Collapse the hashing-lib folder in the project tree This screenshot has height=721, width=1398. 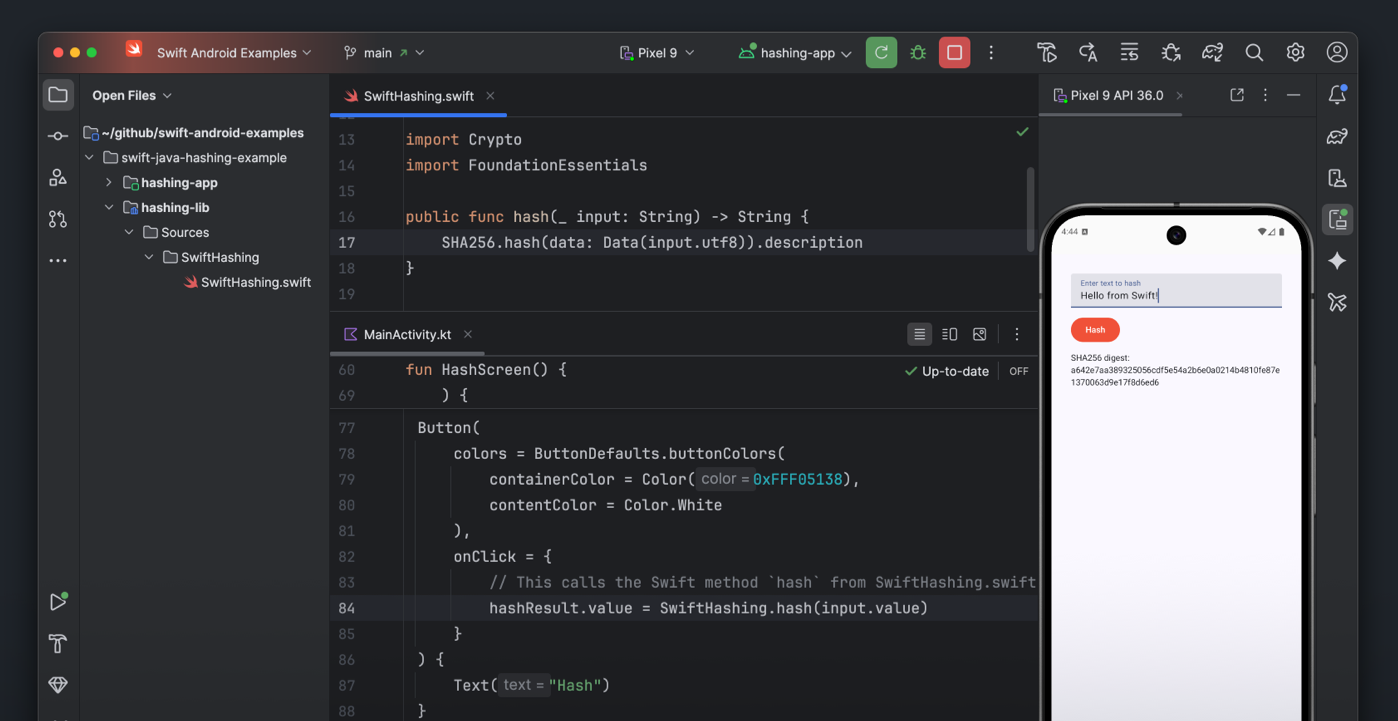pos(110,207)
